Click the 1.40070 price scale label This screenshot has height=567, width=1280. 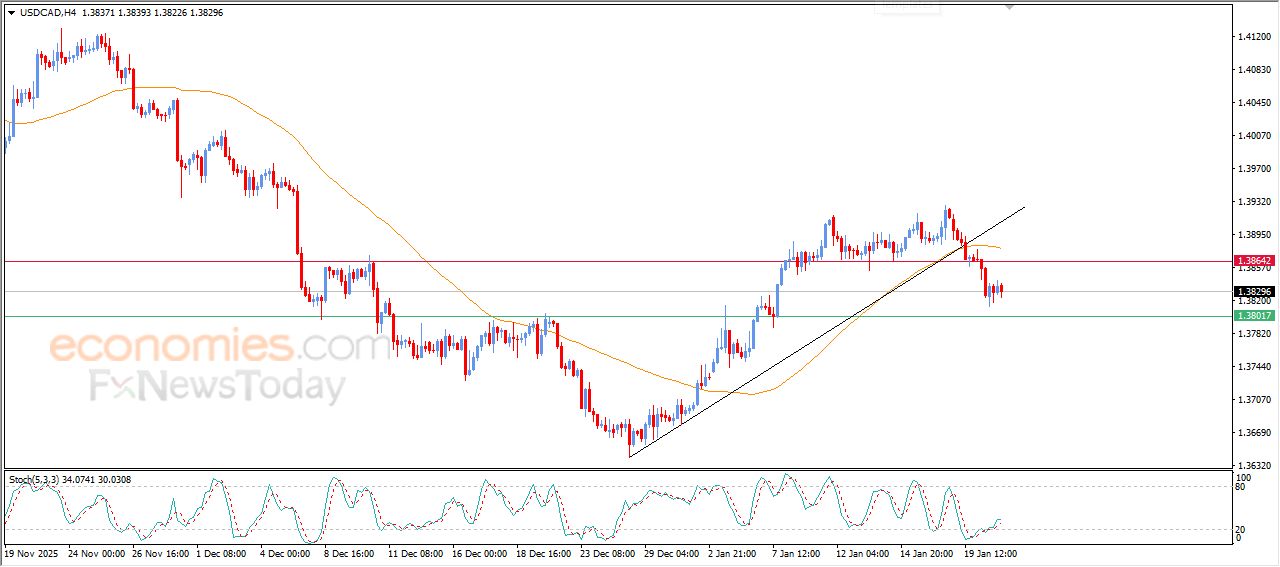coord(1253,136)
